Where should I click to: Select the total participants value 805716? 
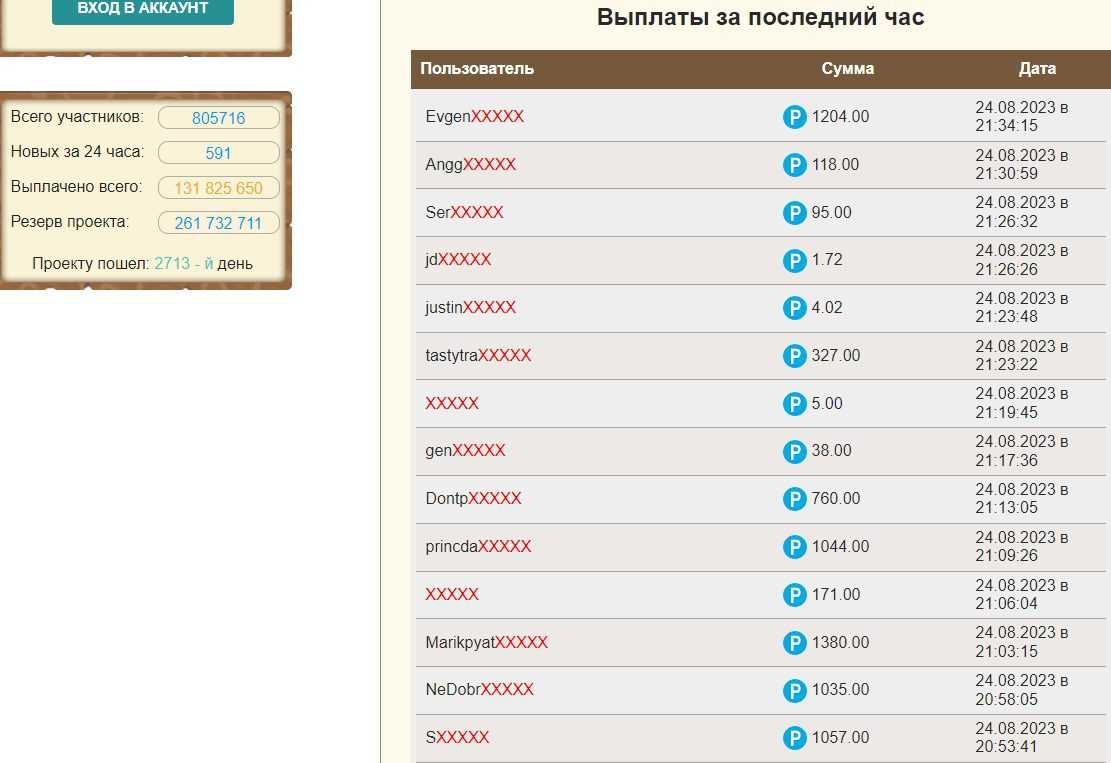(x=218, y=118)
